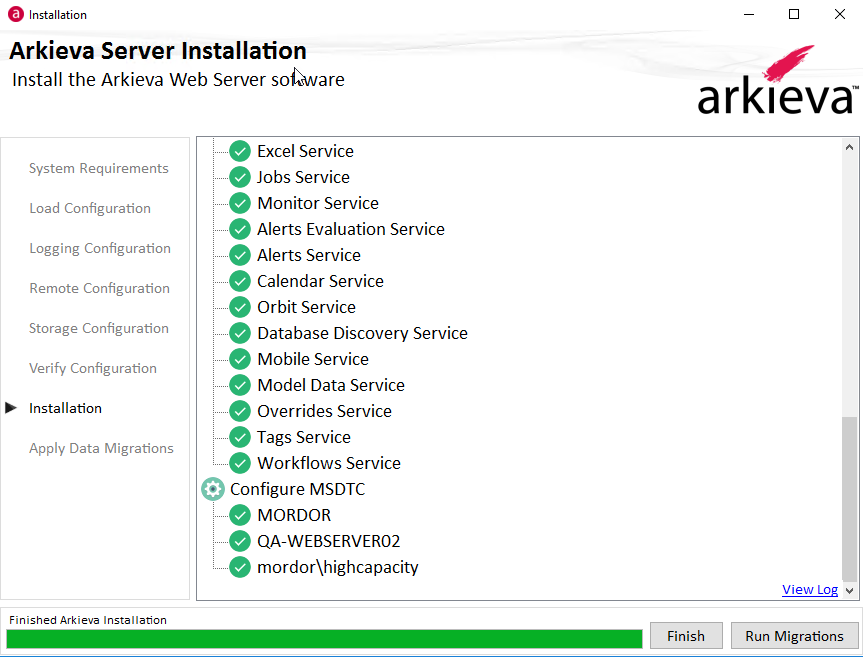The height and width of the screenshot is (657, 863).
Task: Select the Alerts Evaluation Service row
Action: [x=351, y=229]
